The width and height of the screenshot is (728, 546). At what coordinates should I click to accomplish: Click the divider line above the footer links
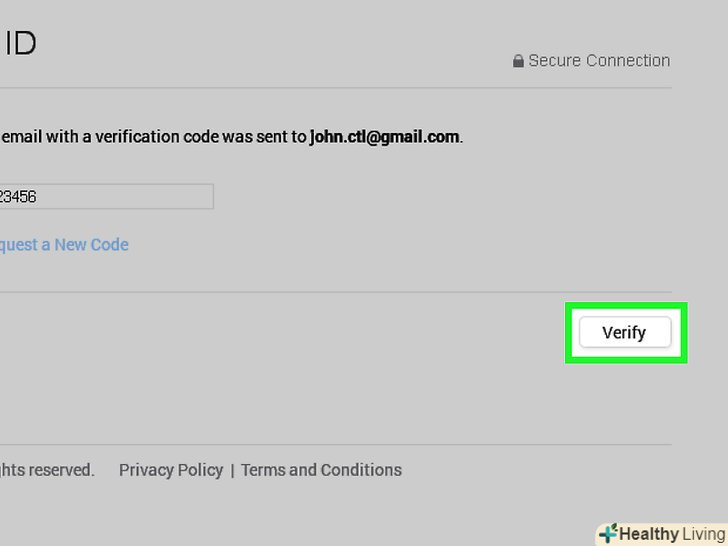click(x=300, y=445)
